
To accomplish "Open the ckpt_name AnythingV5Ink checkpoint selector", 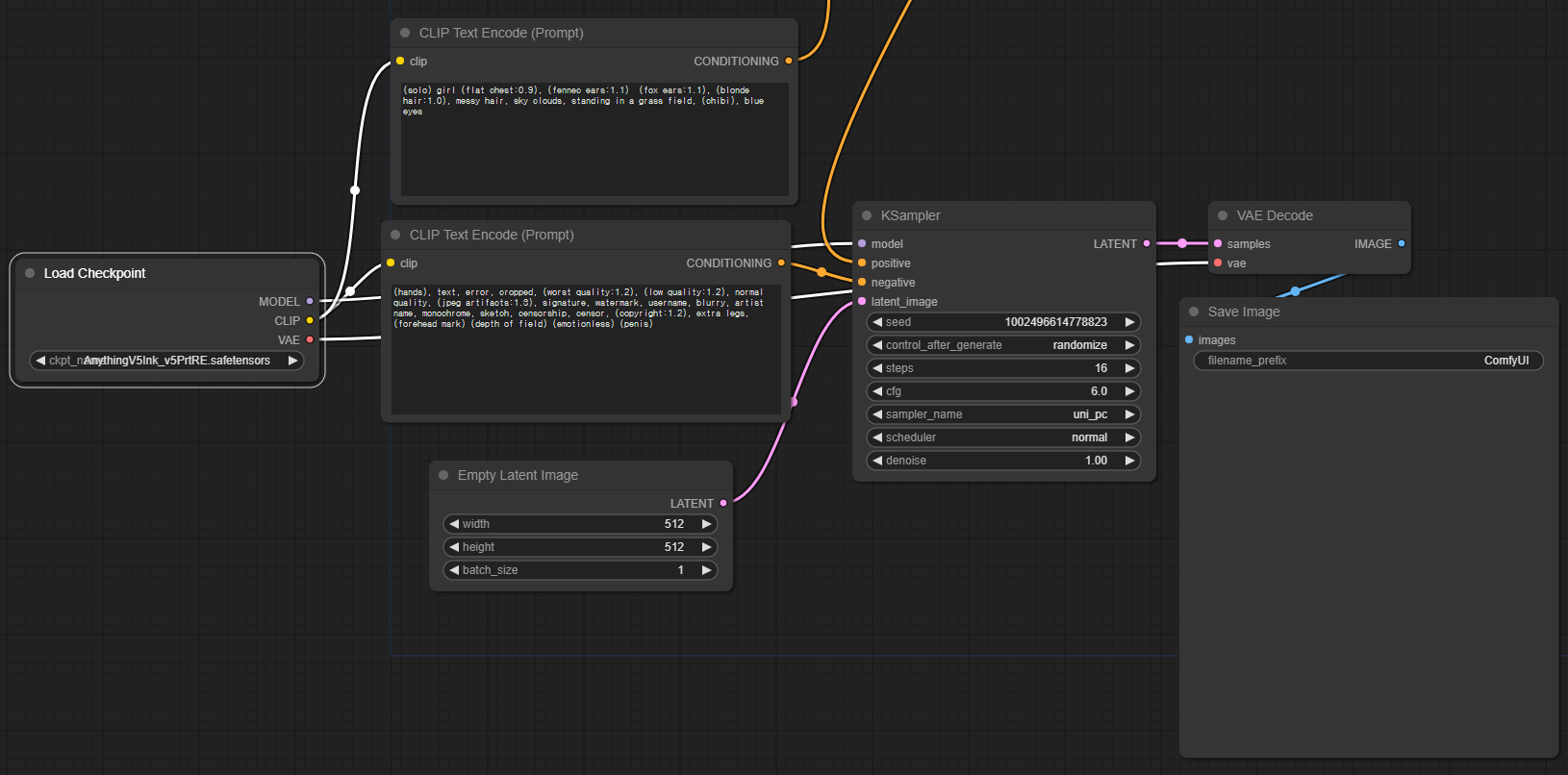I will coord(166,361).
